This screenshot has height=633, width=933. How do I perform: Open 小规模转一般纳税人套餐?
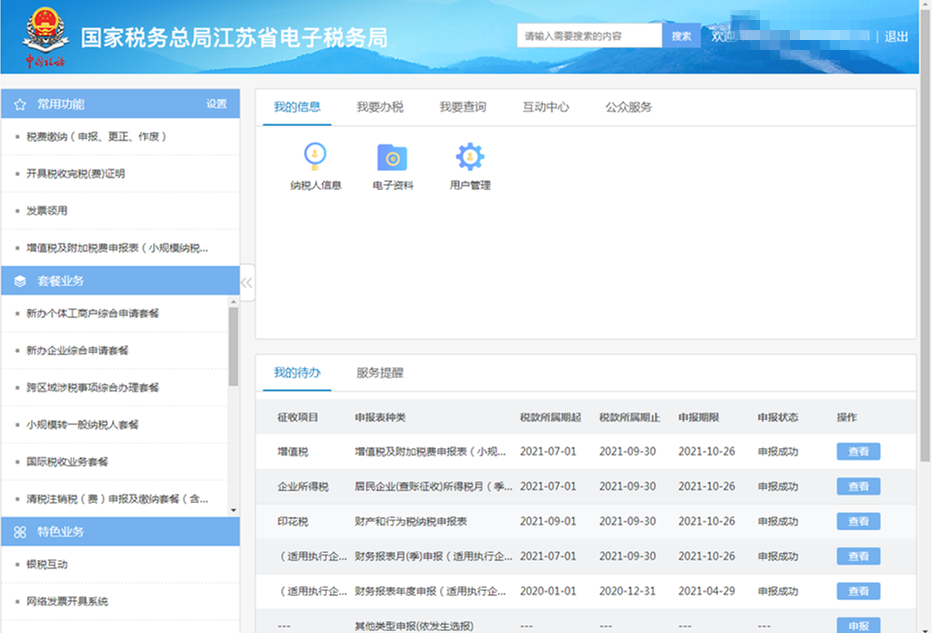pyautogui.click(x=82, y=425)
